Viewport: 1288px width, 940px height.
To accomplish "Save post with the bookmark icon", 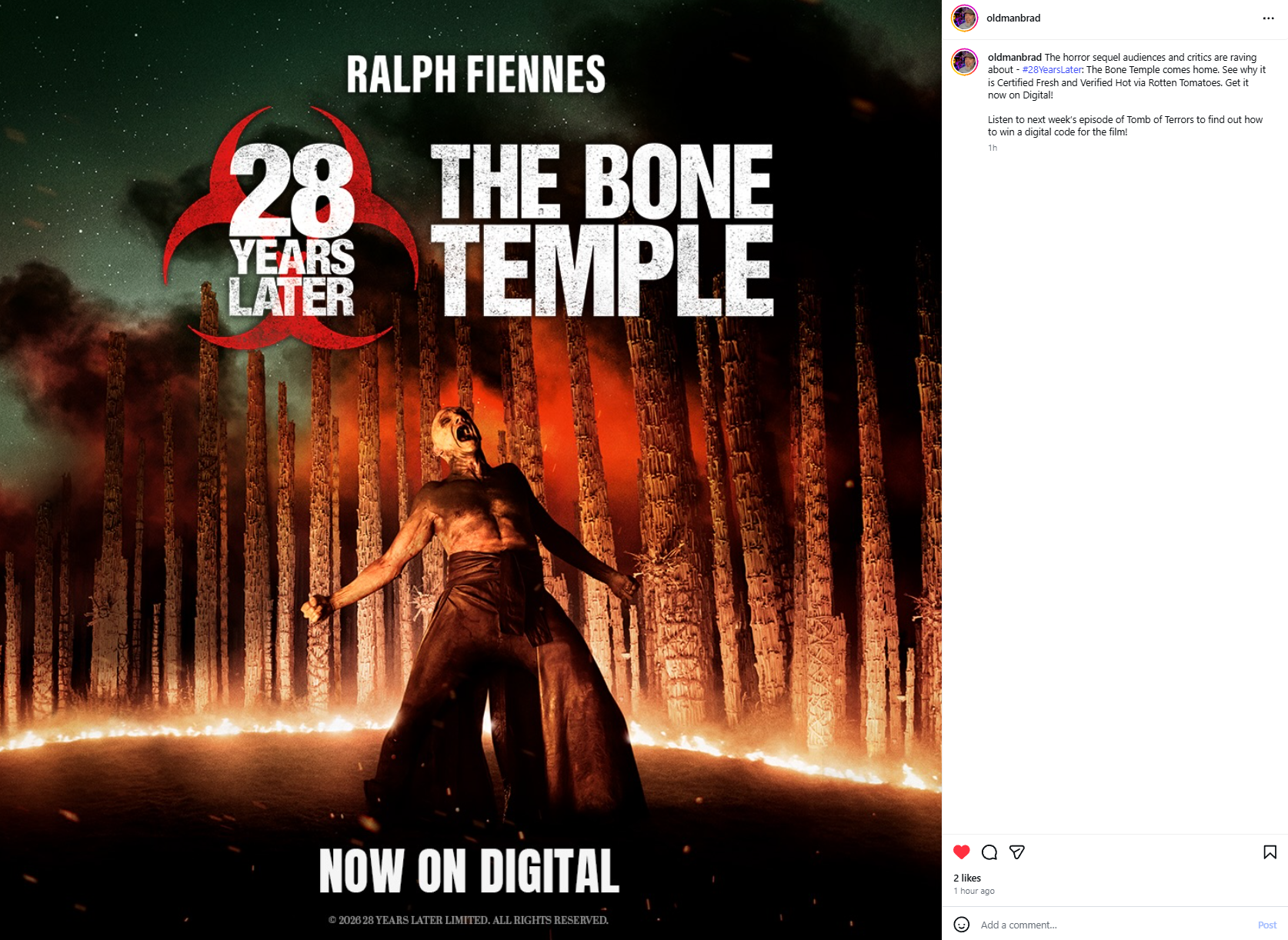I will click(x=1270, y=852).
